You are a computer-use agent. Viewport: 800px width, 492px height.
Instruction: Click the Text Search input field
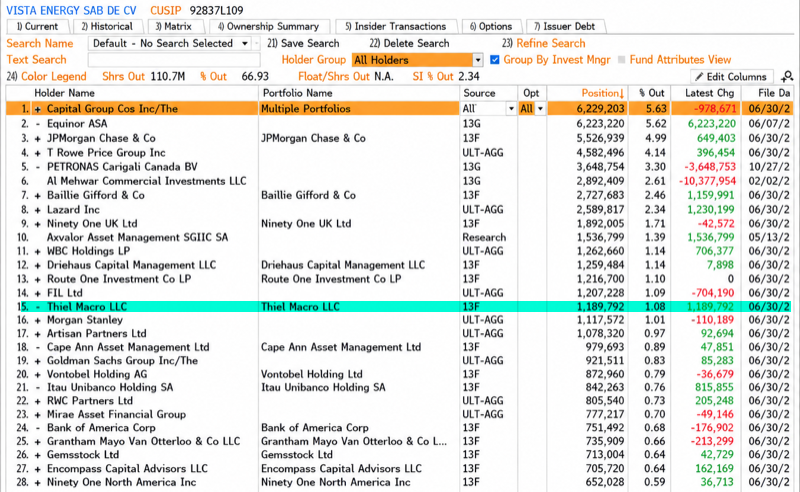[x=174, y=60]
